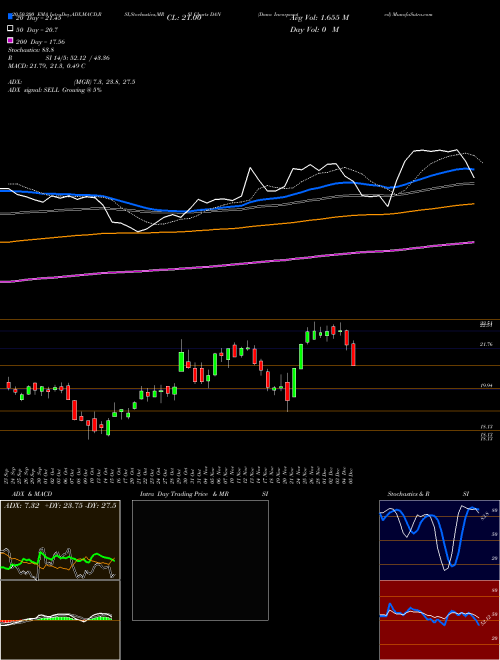Select the '20 Day = 21.45' label
The width and height of the screenshot is (500, 660).
(x=39, y=18)
